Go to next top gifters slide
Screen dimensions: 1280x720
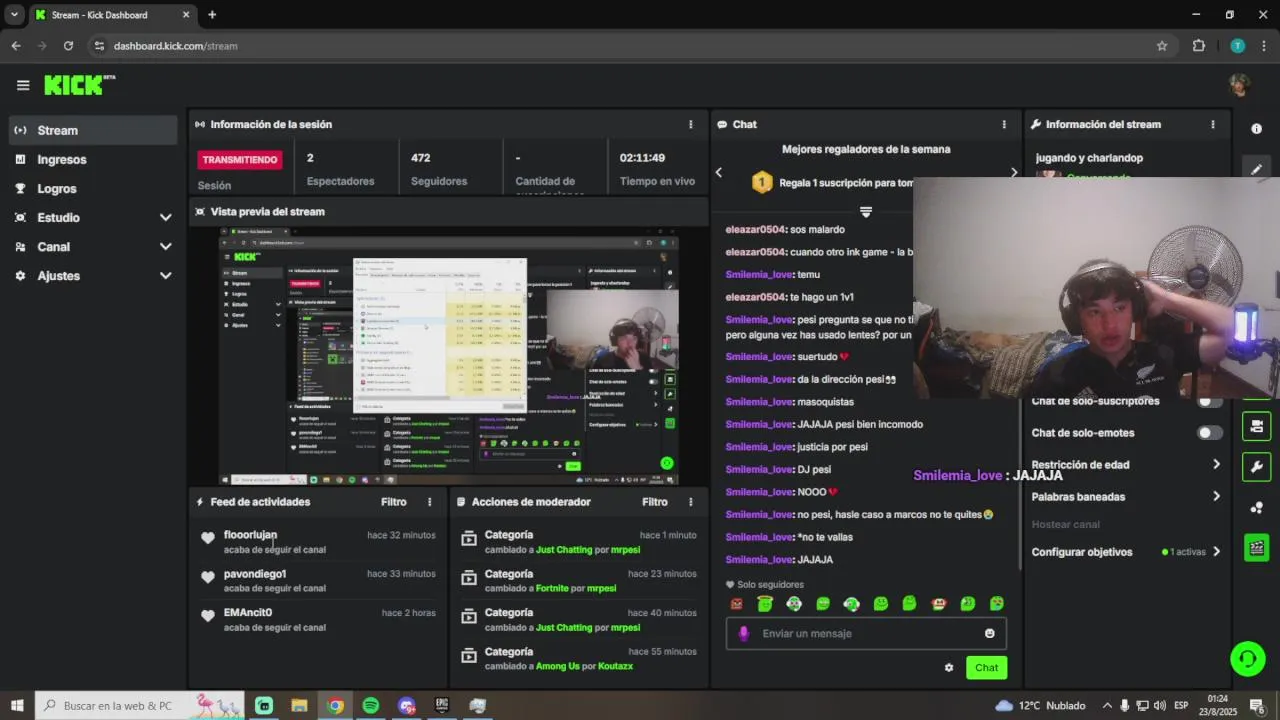1013,173
